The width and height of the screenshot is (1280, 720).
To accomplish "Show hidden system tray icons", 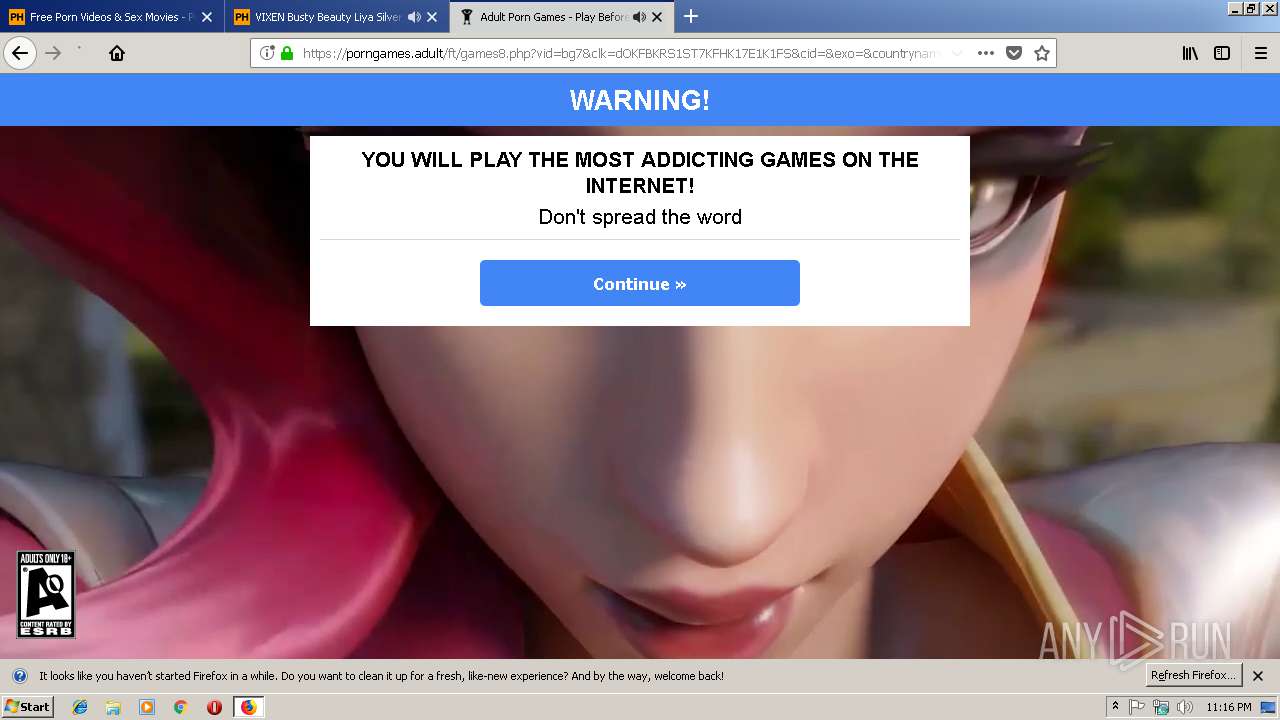I will 1116,707.
